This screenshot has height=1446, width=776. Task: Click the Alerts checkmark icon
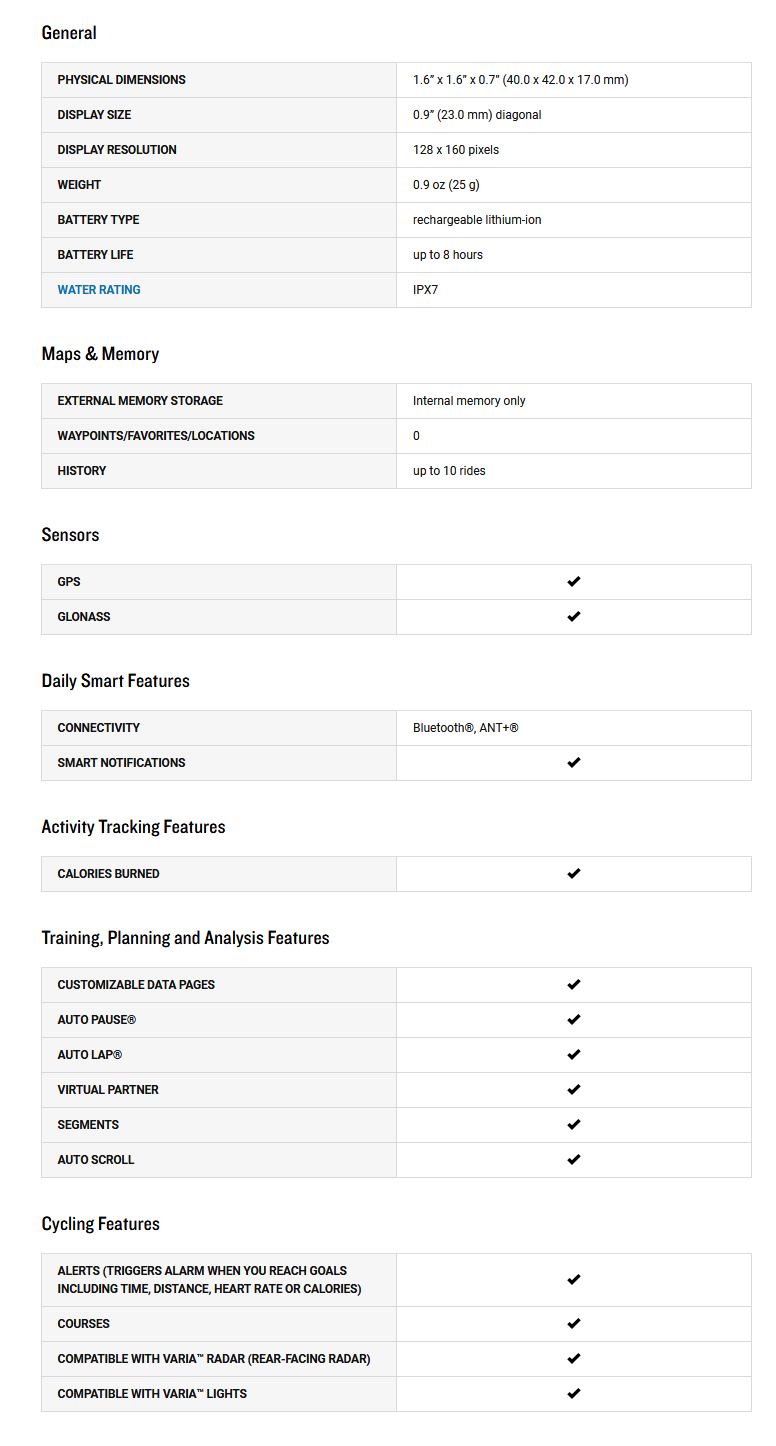574,1280
